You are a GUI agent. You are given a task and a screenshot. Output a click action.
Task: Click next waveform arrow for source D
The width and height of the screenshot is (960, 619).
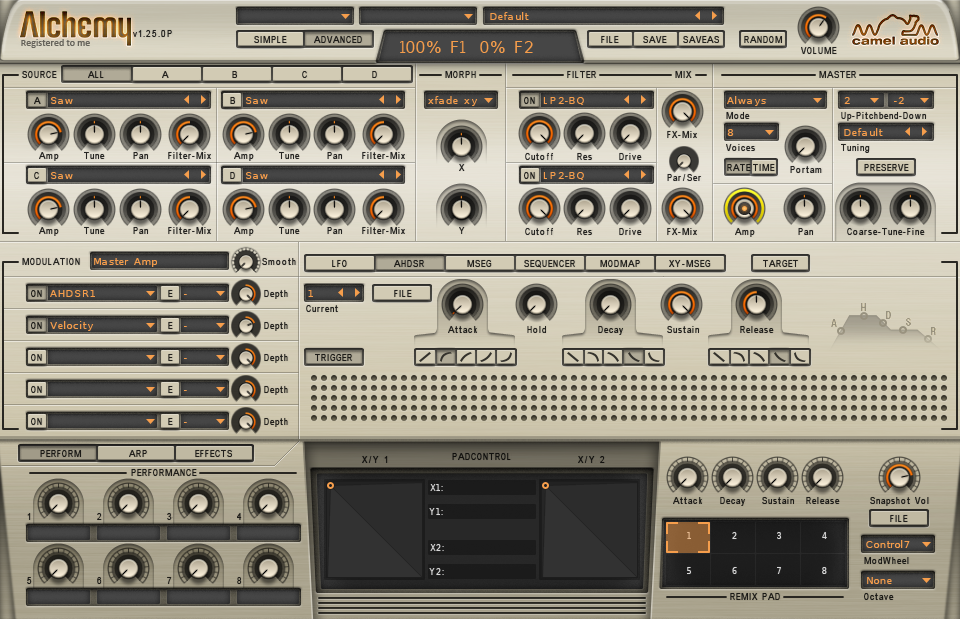coord(399,175)
